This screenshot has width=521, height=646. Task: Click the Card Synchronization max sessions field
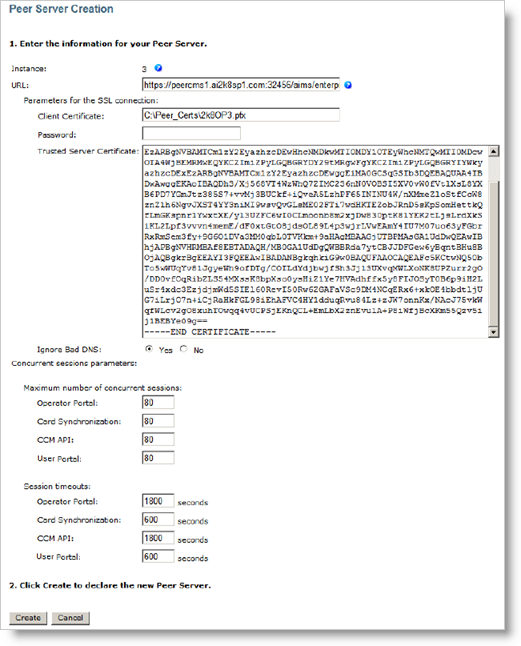coord(158,421)
